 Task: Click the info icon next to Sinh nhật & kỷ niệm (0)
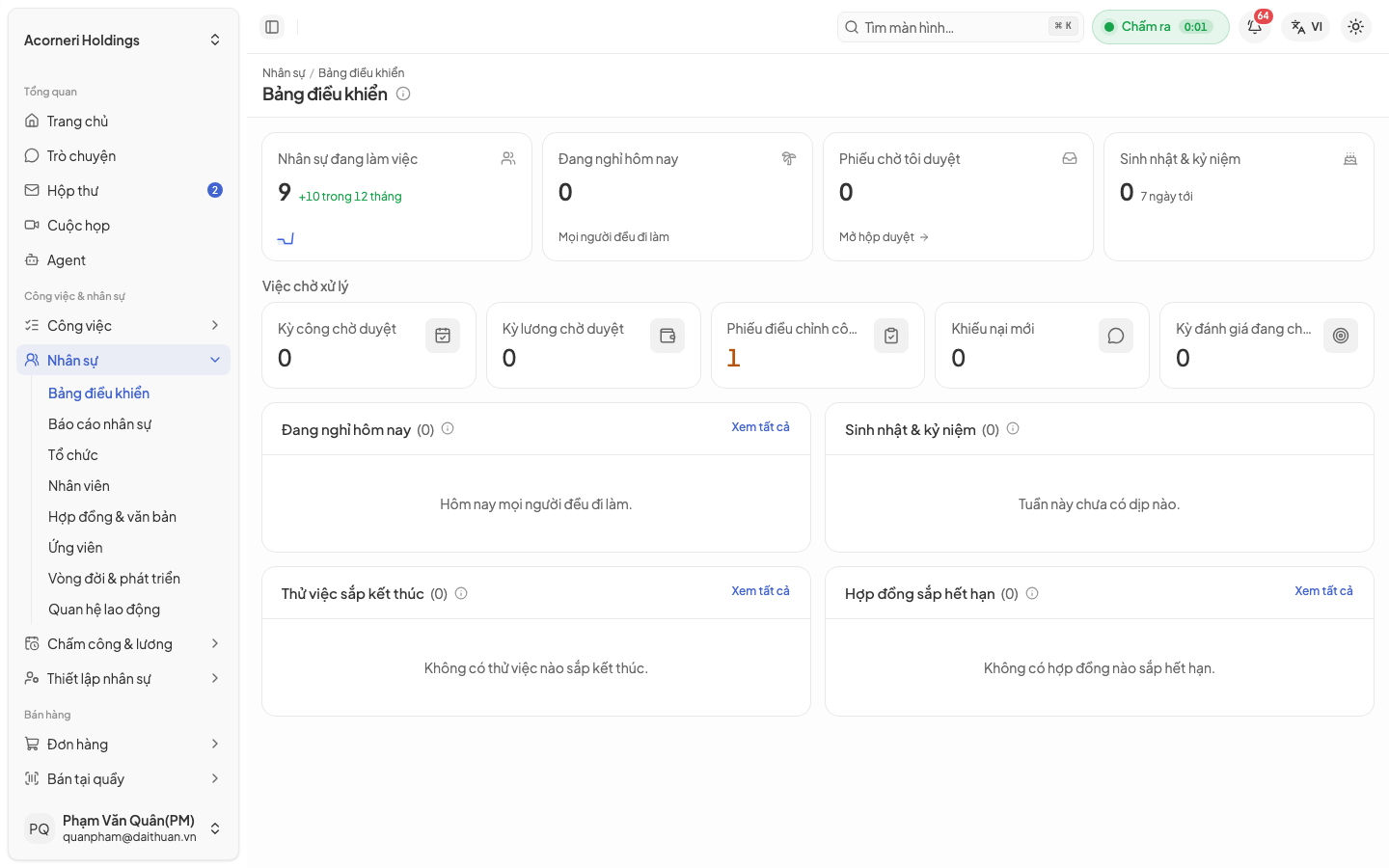(x=1013, y=428)
